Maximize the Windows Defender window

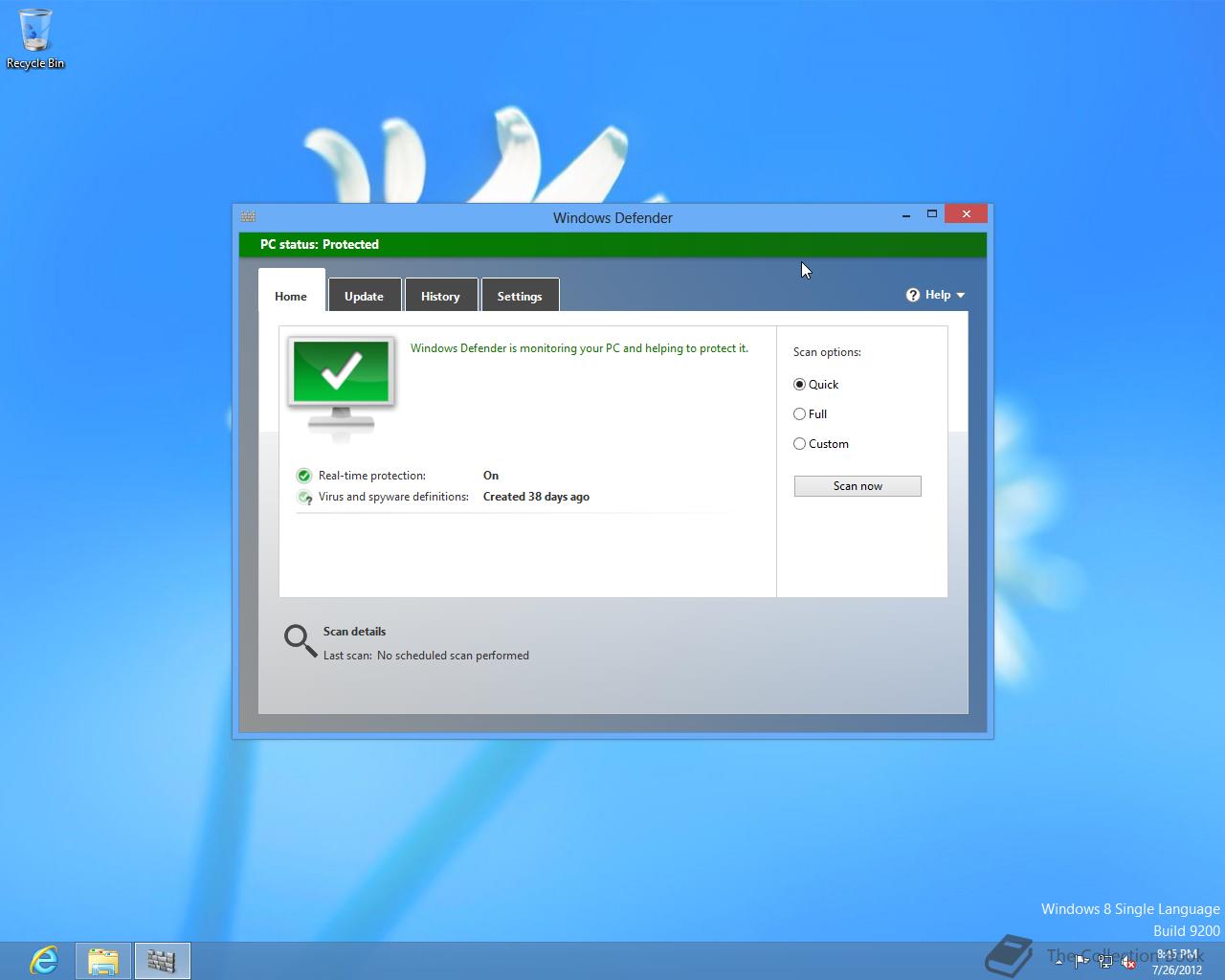[x=931, y=214]
